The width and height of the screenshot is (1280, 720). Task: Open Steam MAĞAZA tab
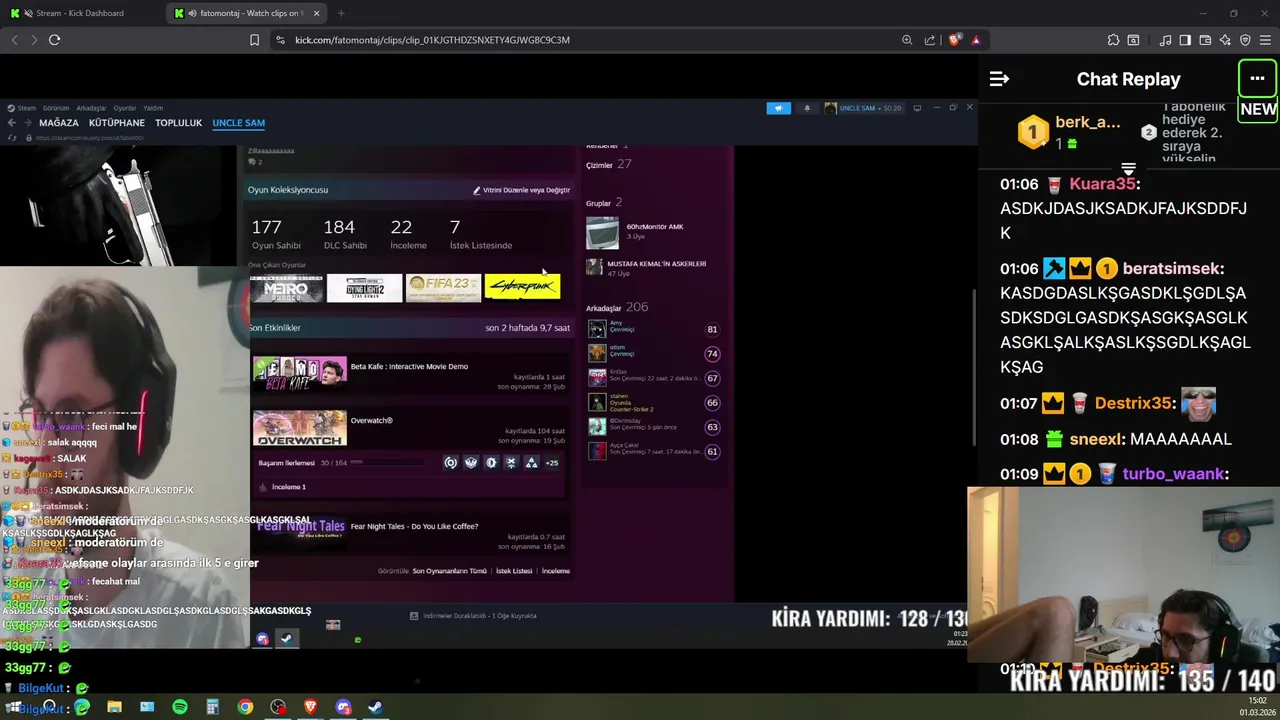tap(59, 123)
